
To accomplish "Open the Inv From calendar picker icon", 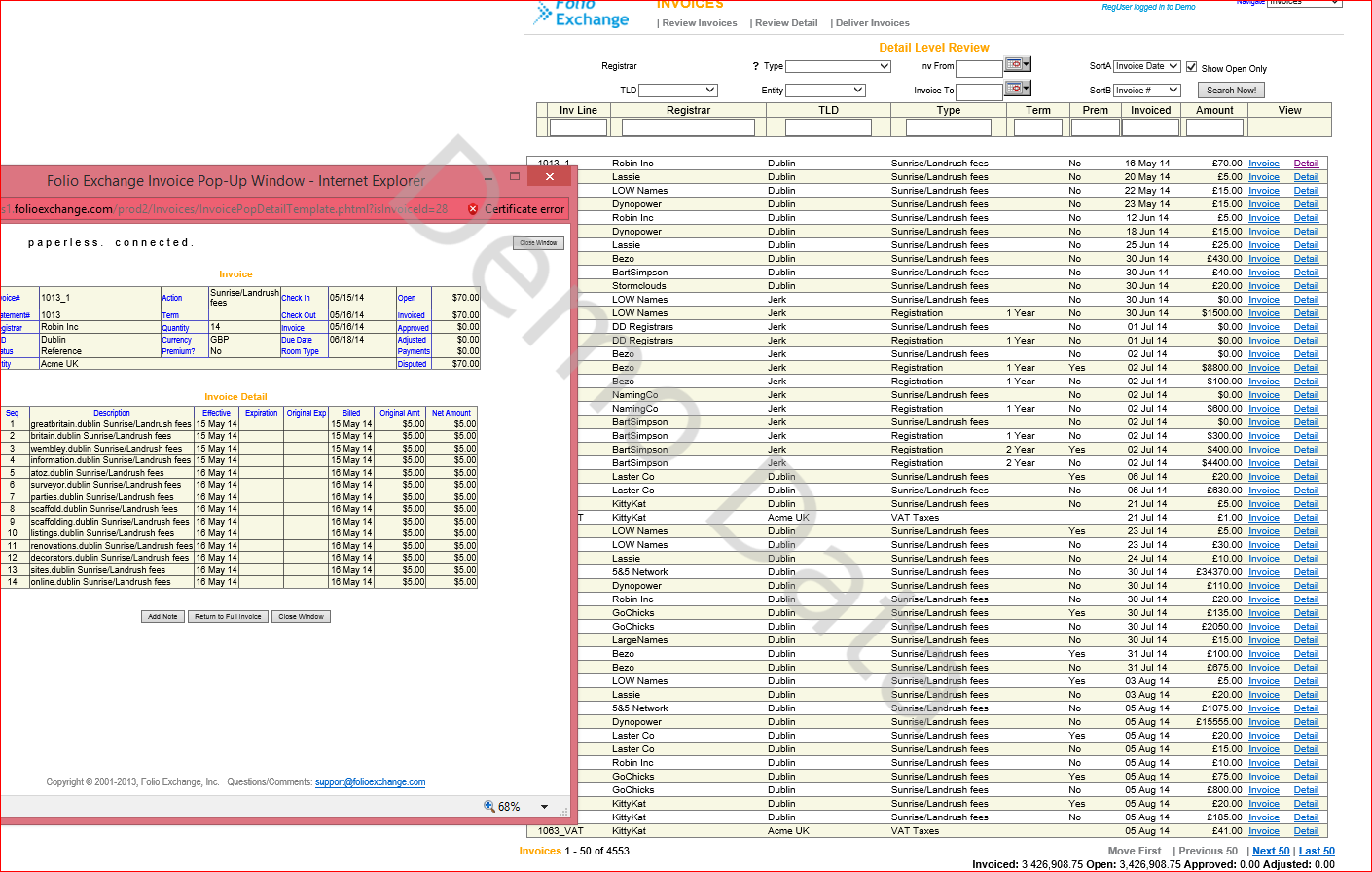I will tap(1017, 64).
